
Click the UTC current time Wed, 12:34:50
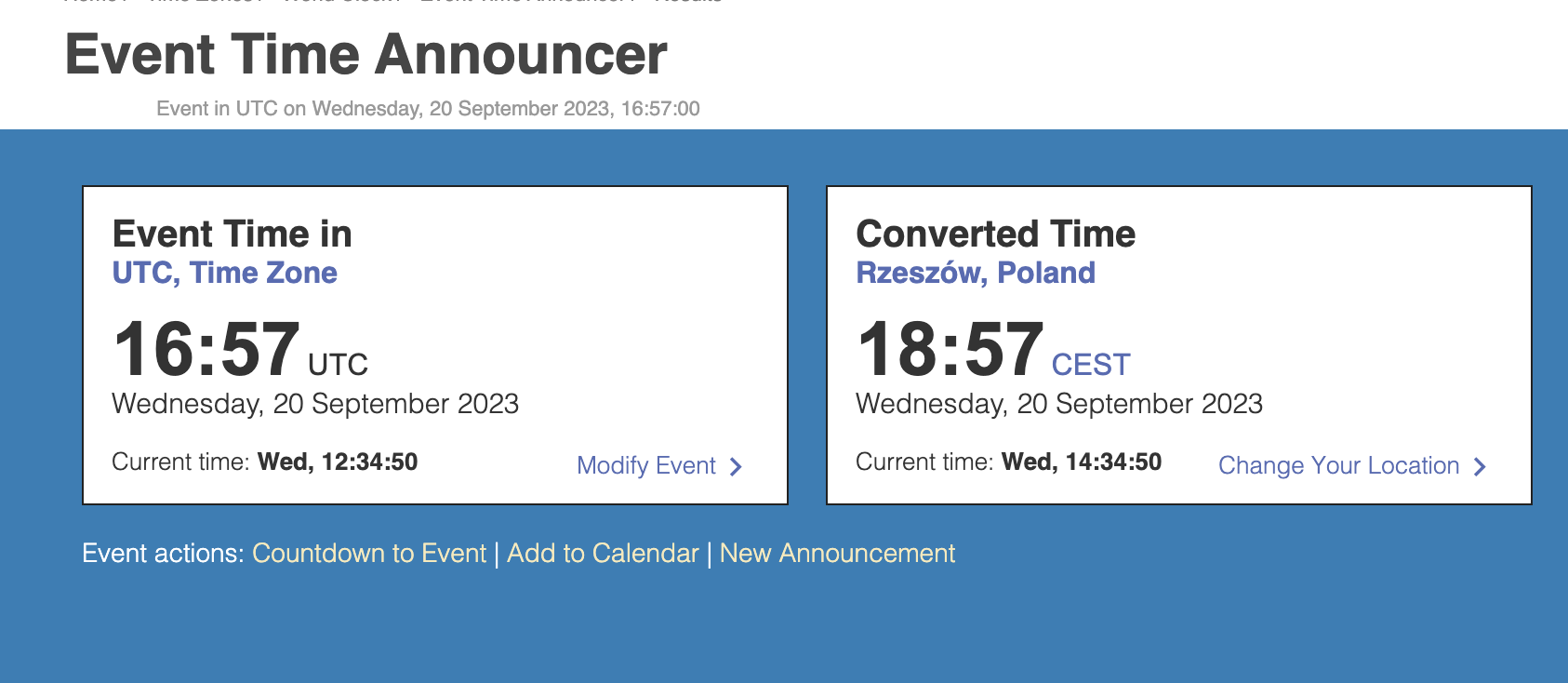click(338, 462)
